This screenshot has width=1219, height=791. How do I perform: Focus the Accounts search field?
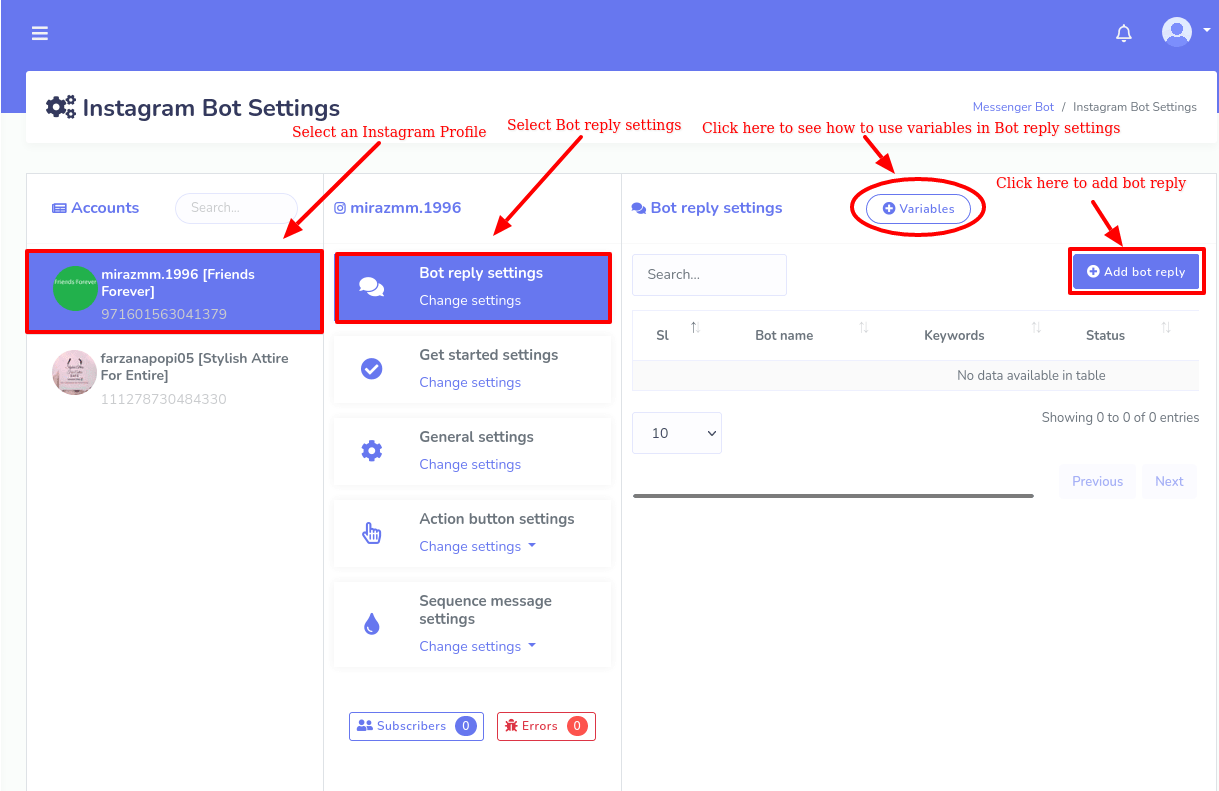(x=237, y=208)
